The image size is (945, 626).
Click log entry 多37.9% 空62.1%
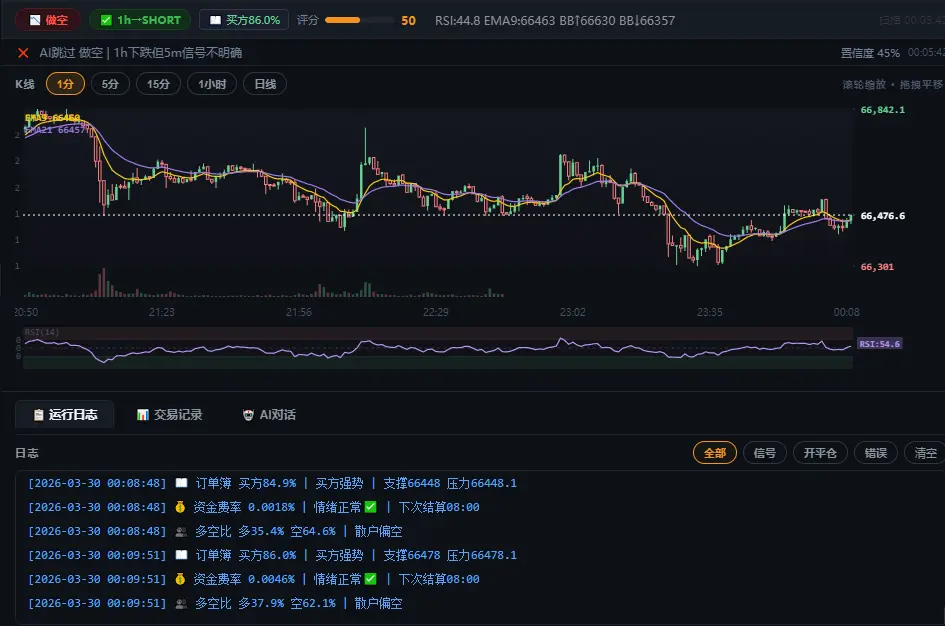pyautogui.click(x=215, y=603)
